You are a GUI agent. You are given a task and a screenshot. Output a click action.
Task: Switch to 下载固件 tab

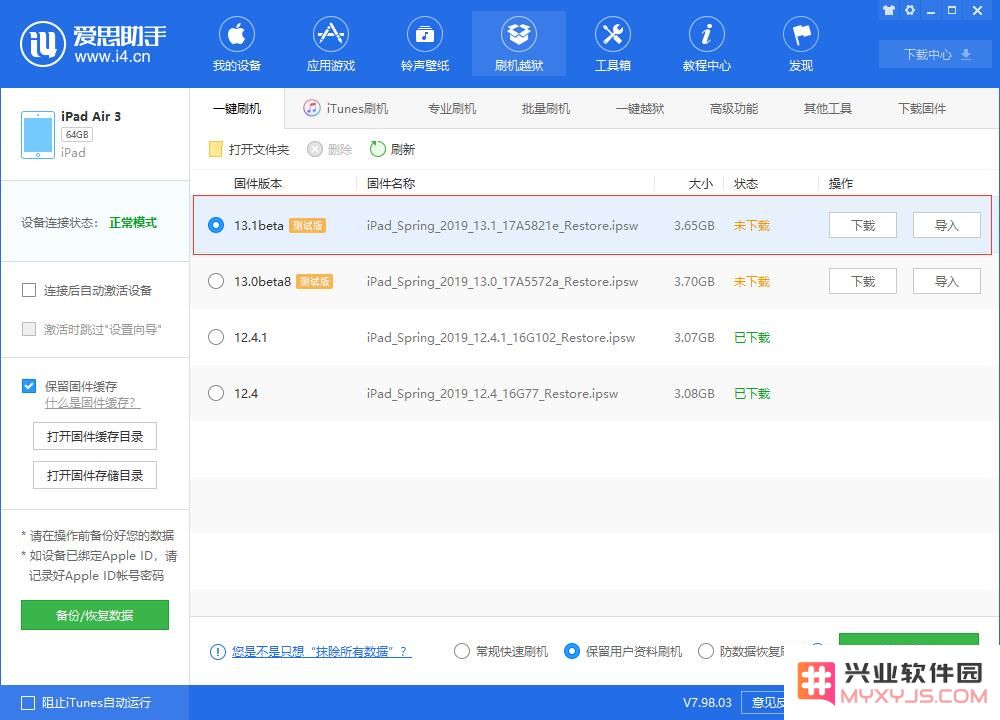922,108
